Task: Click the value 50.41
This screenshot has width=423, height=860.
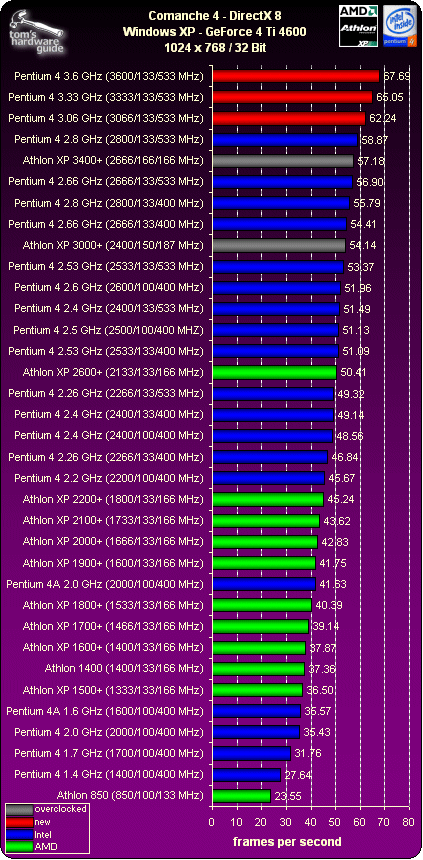Action: pos(353,372)
